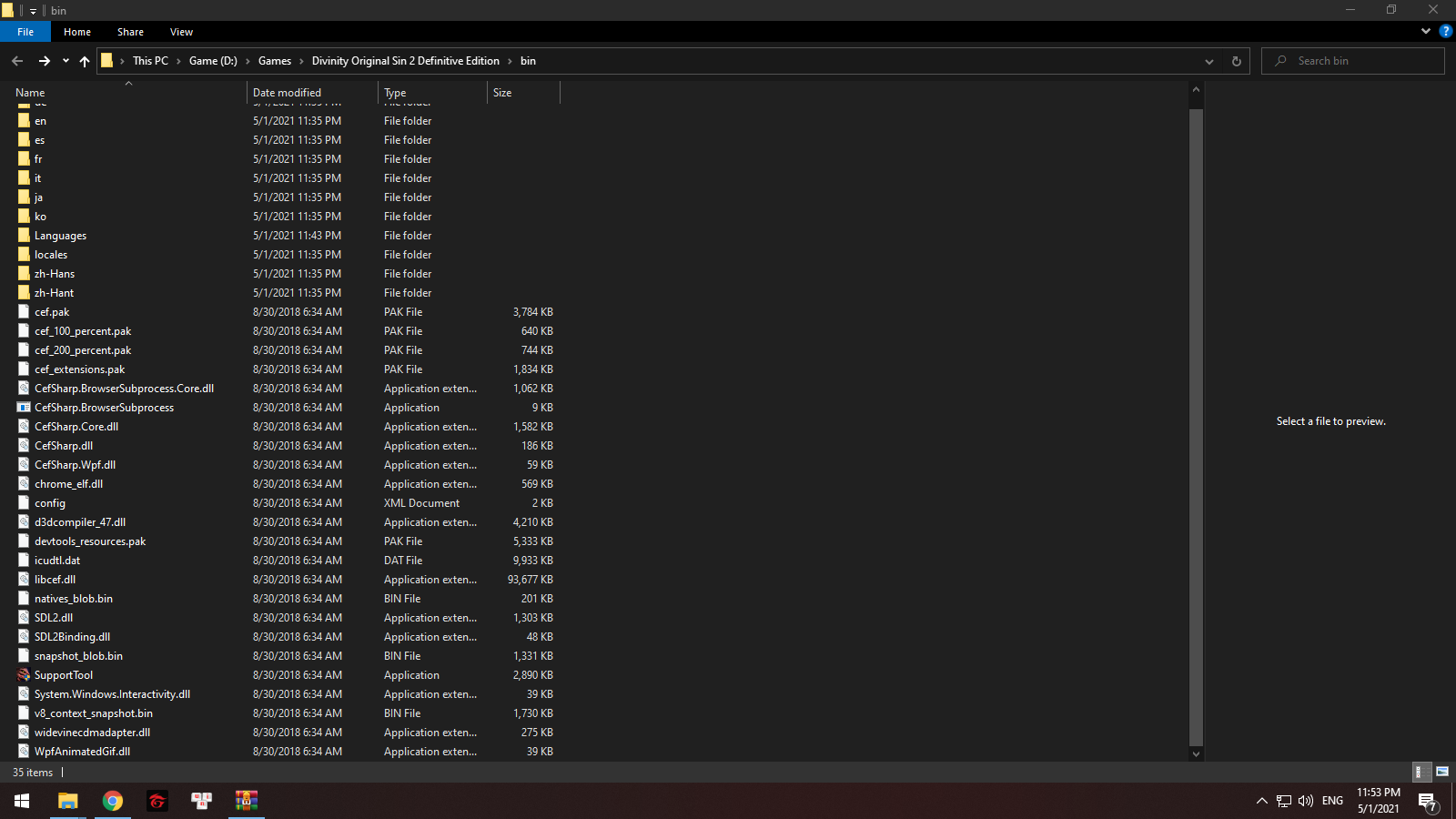Open the network status tray icon
Screen dimensions: 1456x819
[x=1284, y=801]
